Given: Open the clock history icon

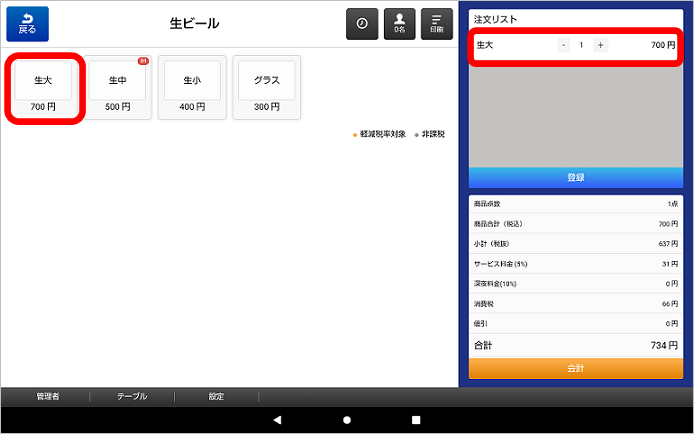Looking at the screenshot, I should coord(362,24).
